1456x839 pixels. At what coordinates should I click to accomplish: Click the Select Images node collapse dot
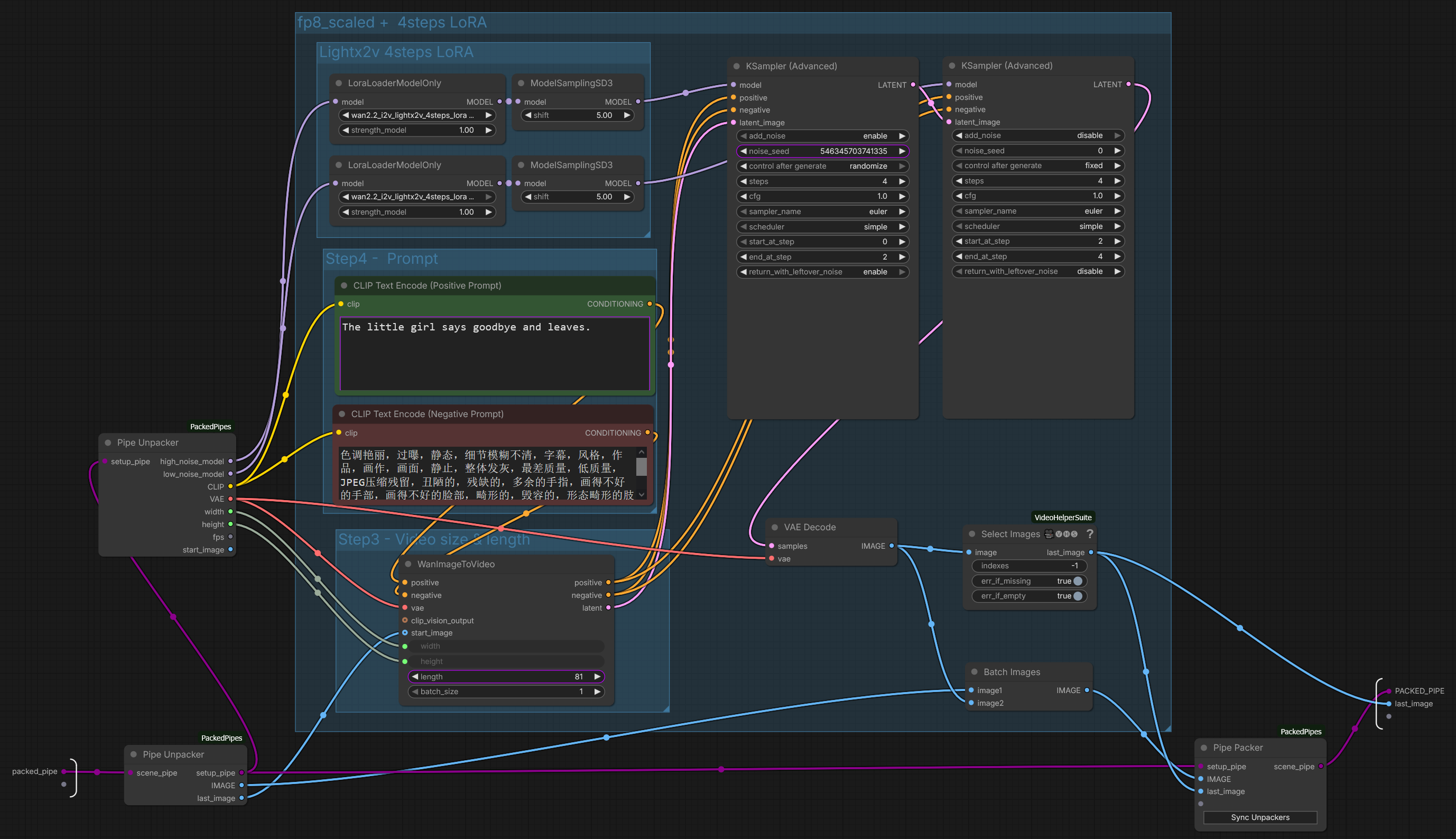tap(972, 534)
